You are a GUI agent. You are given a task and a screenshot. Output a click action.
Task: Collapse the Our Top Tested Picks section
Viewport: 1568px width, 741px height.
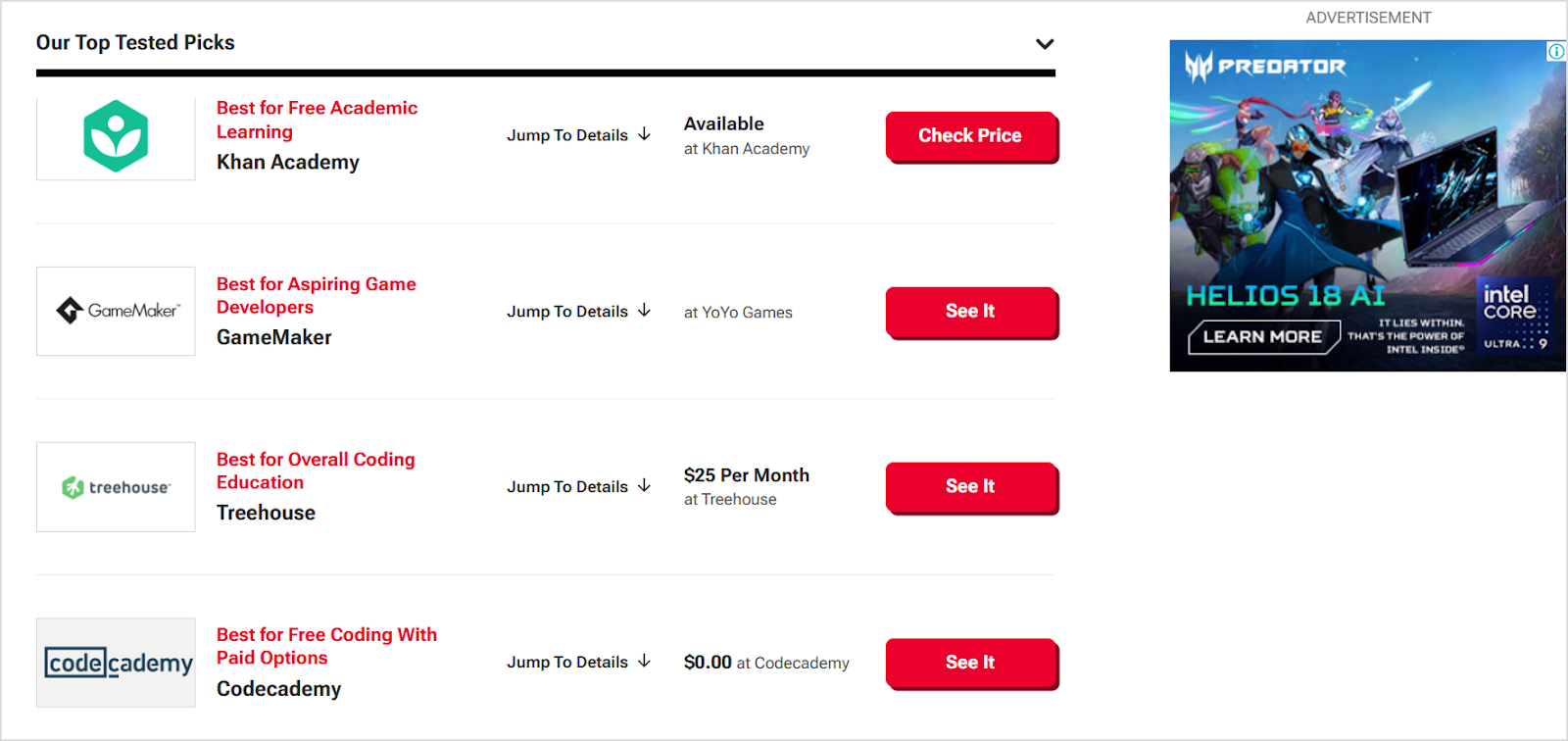click(x=1045, y=43)
